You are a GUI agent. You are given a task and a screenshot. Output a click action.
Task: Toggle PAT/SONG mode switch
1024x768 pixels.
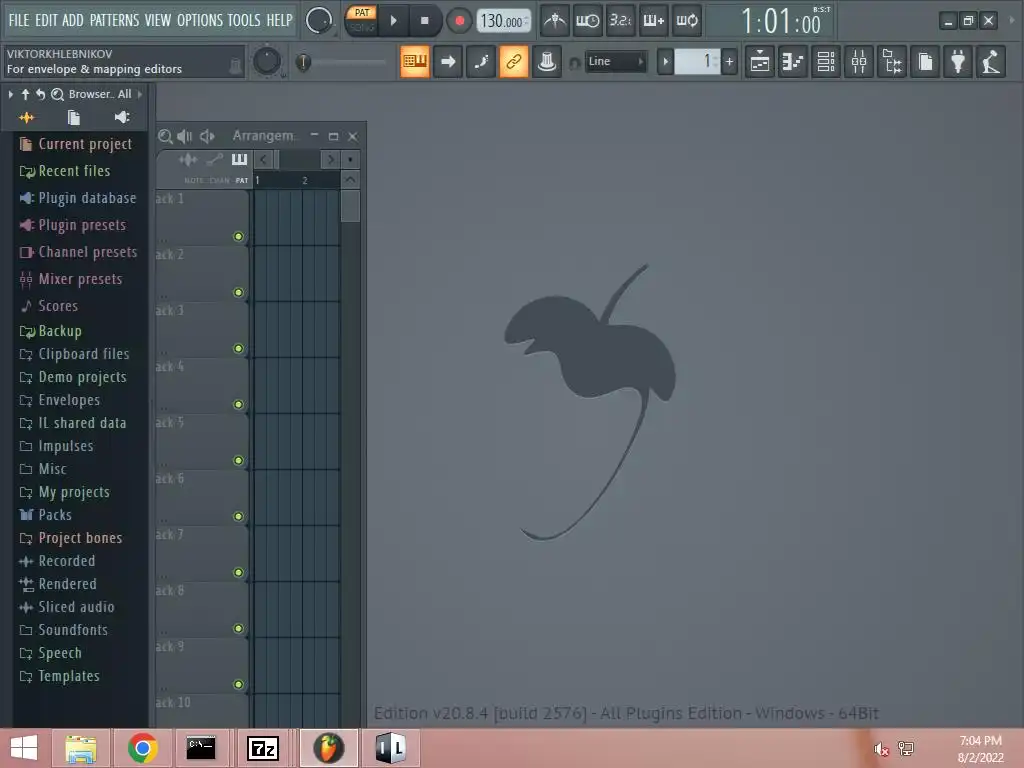[x=361, y=20]
